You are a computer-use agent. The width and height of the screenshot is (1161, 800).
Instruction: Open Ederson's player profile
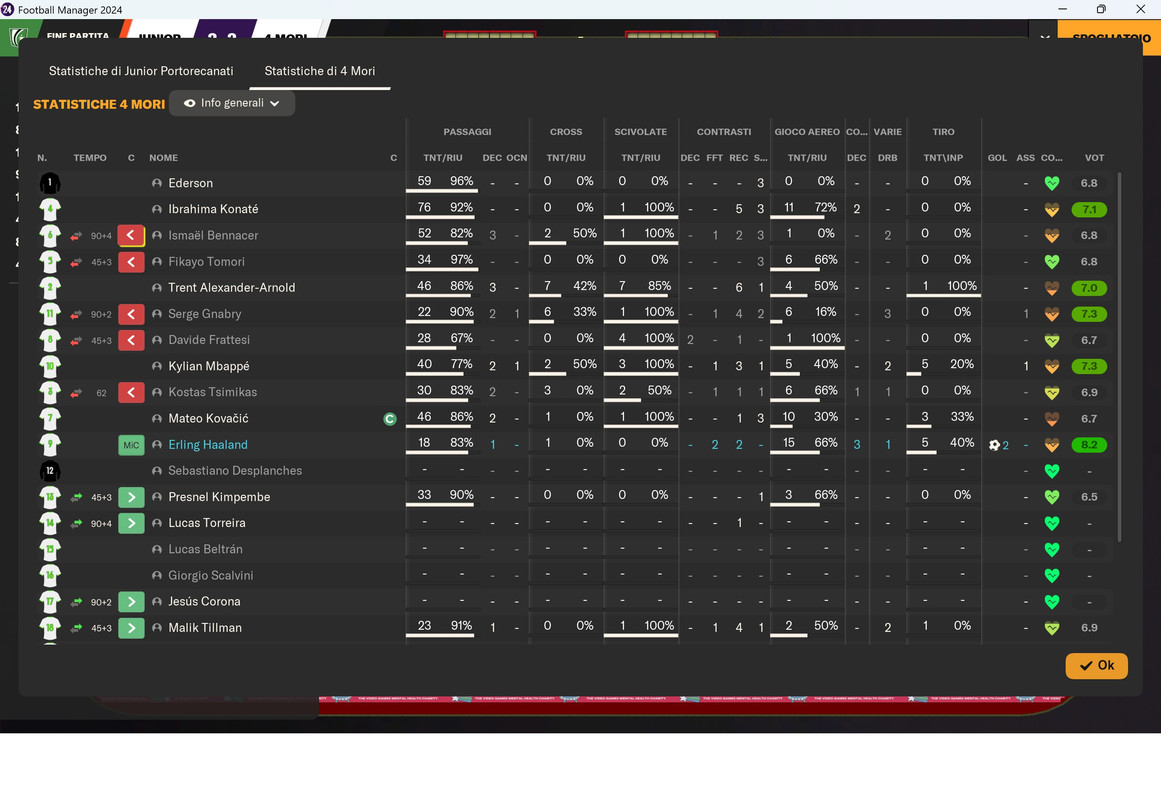[x=190, y=183]
